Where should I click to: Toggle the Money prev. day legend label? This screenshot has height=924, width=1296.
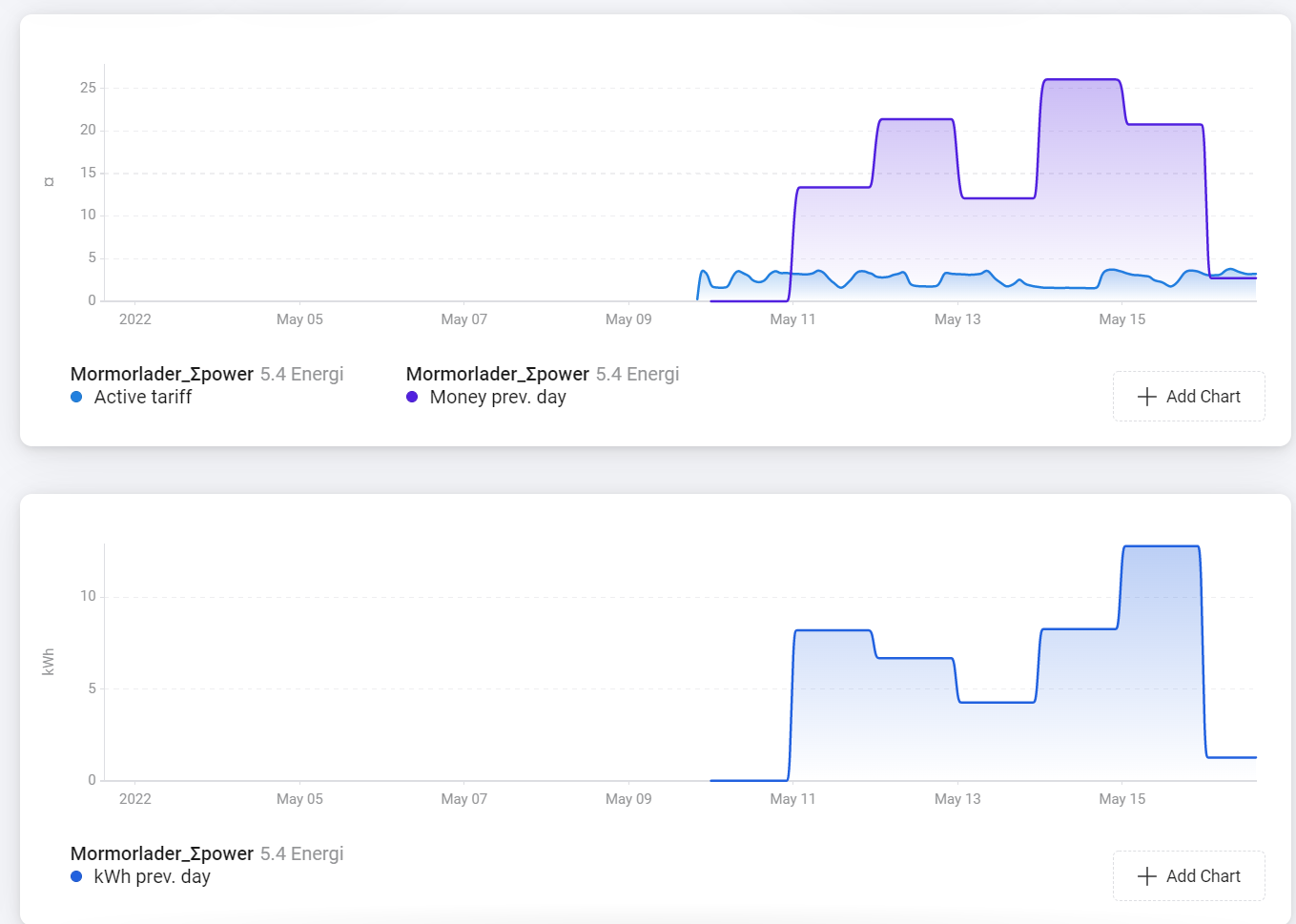click(x=498, y=398)
